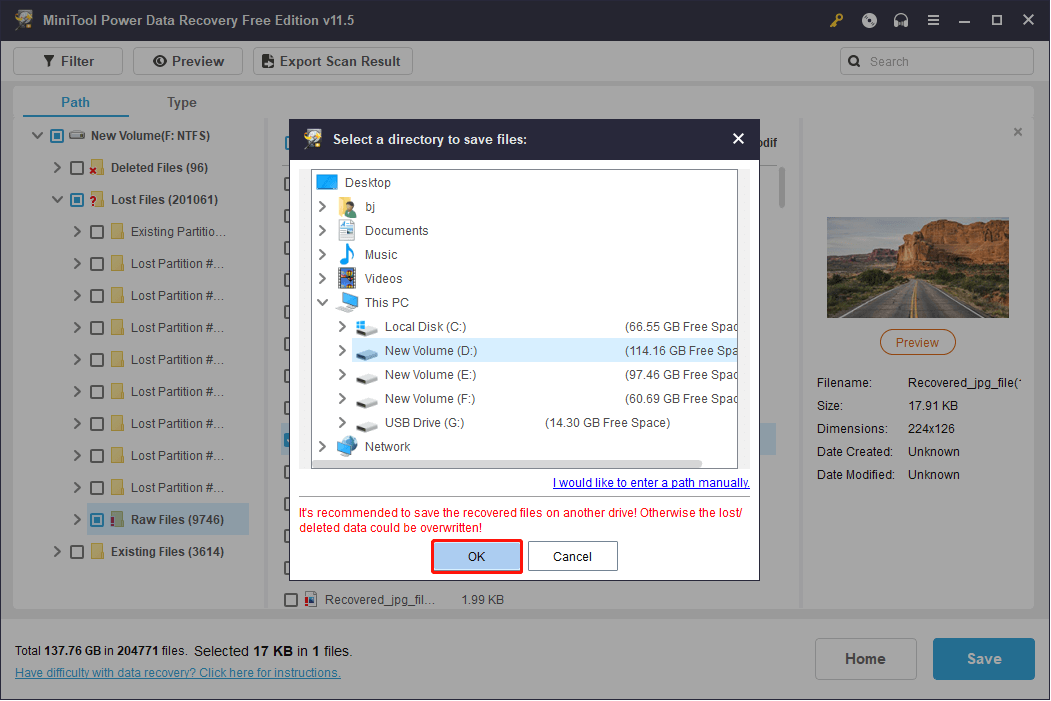
Task: Click the MiniTool logo in title bar
Action: (23, 20)
